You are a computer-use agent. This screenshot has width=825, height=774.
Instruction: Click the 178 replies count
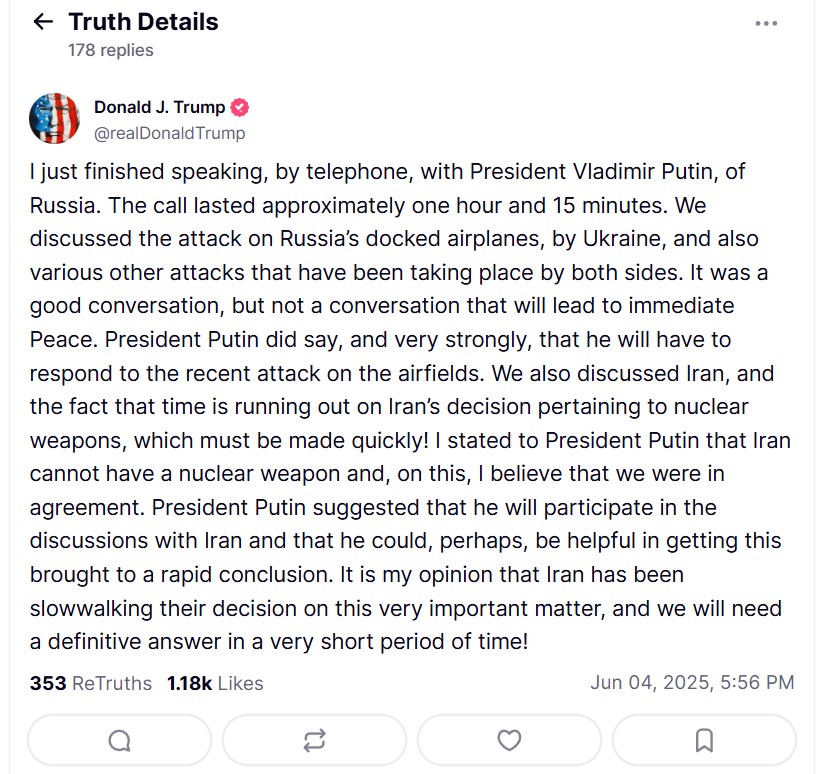pos(110,49)
